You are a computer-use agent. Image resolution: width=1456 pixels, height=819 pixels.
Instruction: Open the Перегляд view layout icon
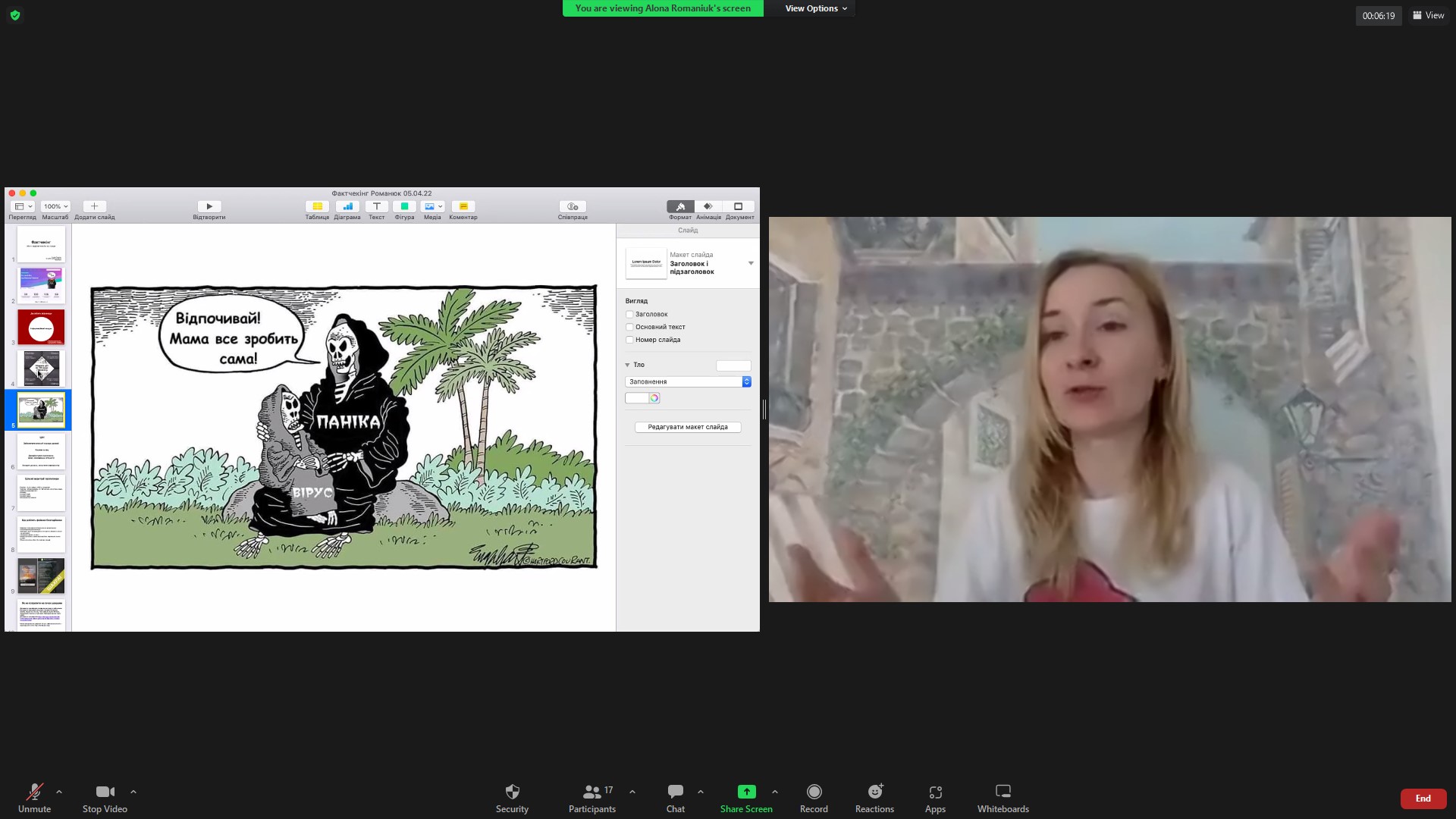point(23,206)
